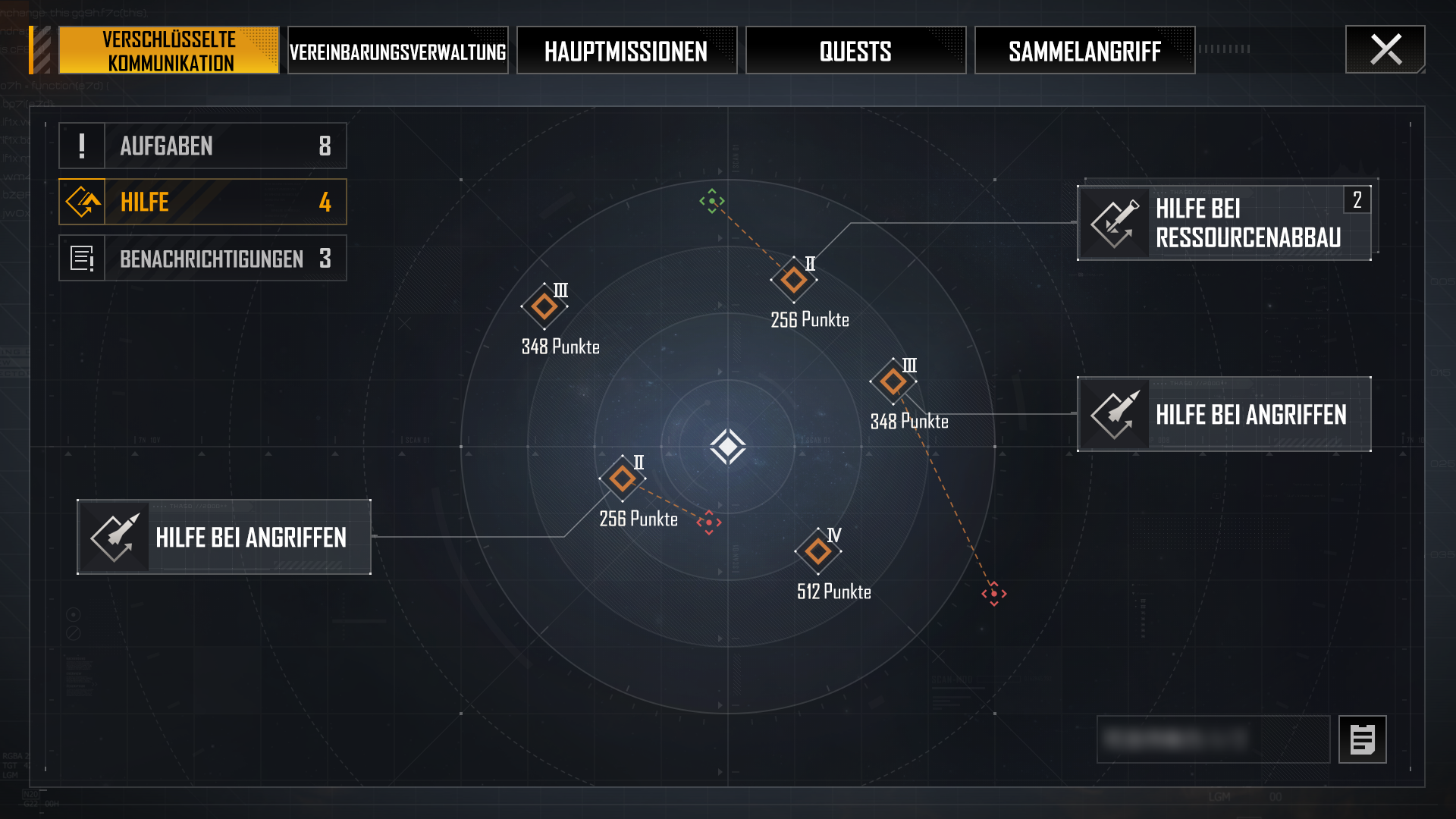Screen dimensions: 1456x819
Task: Open Hilfe bei Ressourcenabbau request
Action: 1224,223
